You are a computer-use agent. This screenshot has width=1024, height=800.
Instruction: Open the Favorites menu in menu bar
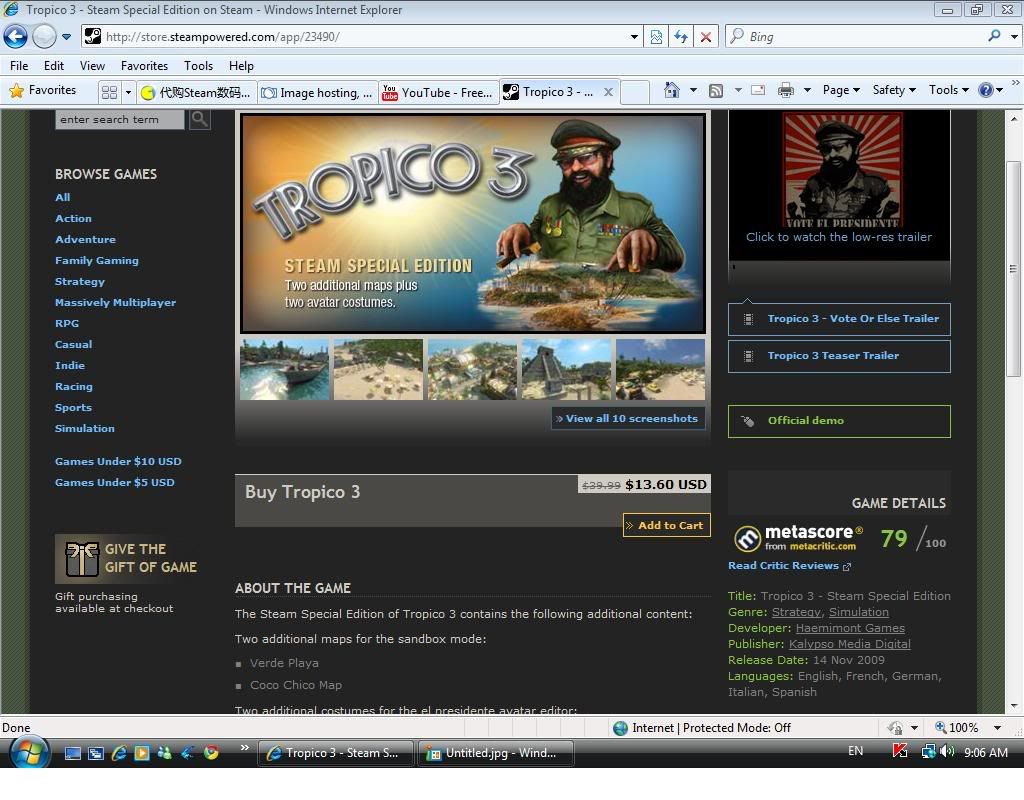coord(144,65)
